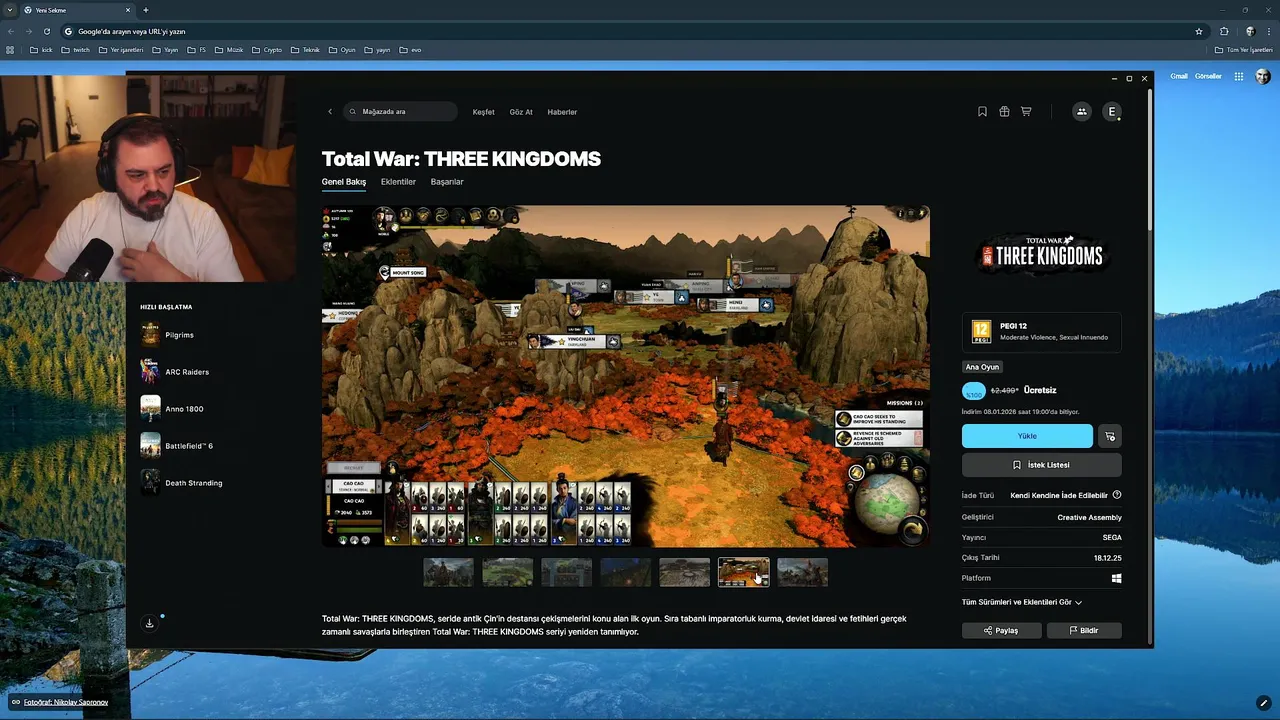Click the Windows platform icon
Image resolution: width=1280 pixels, height=720 pixels.
coord(1116,578)
